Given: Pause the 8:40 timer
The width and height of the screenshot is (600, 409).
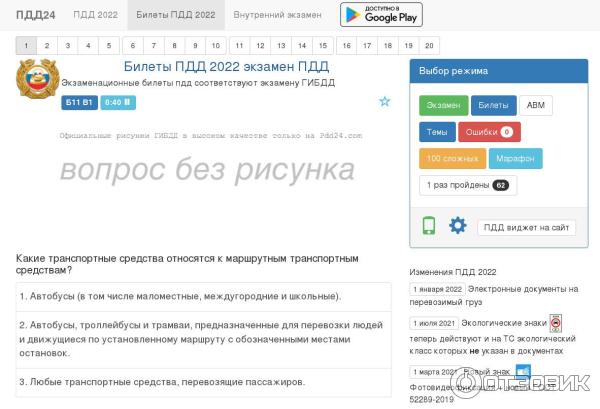Looking at the screenshot, I should coord(118,103).
